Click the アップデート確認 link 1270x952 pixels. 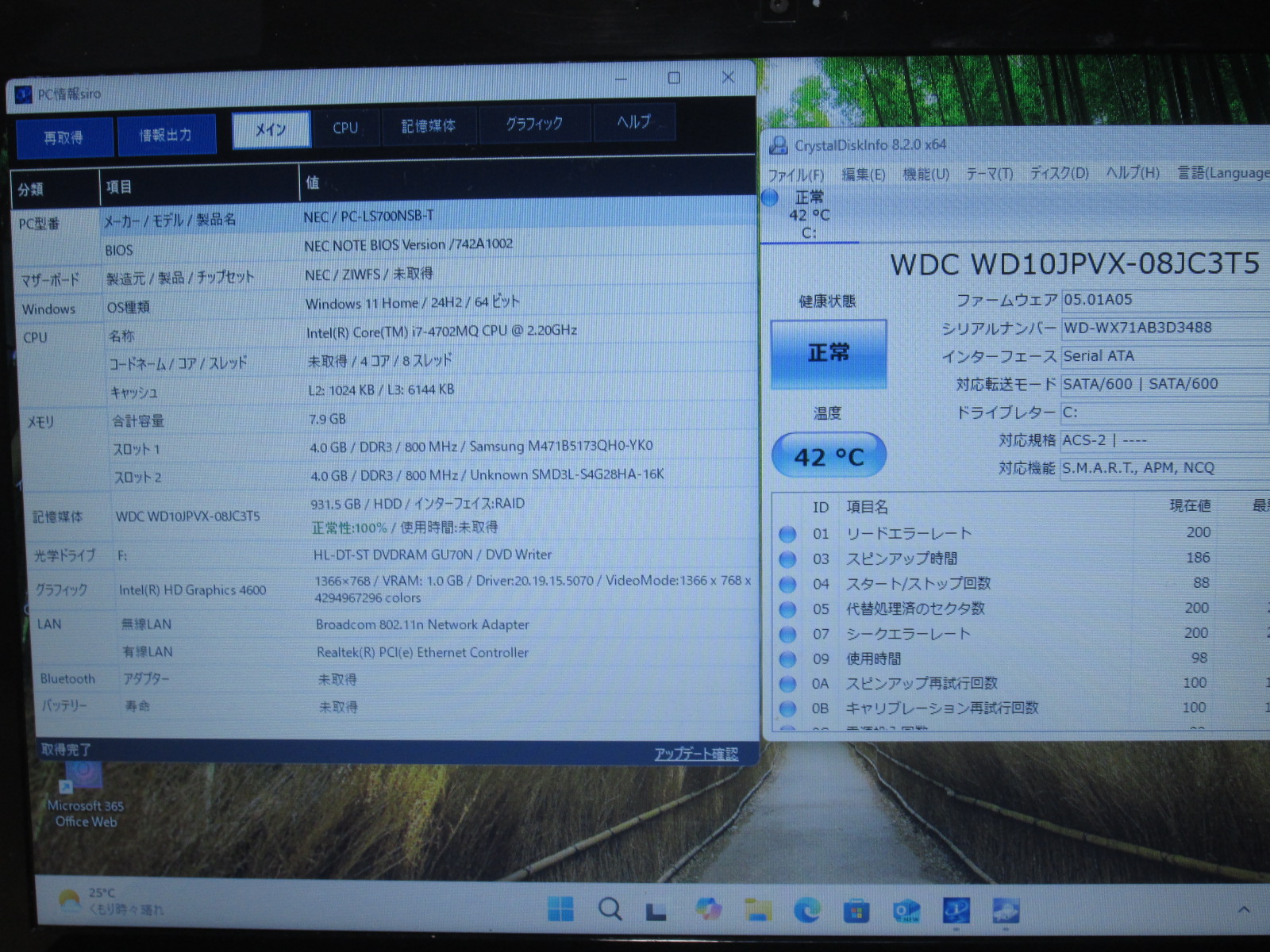tap(696, 754)
